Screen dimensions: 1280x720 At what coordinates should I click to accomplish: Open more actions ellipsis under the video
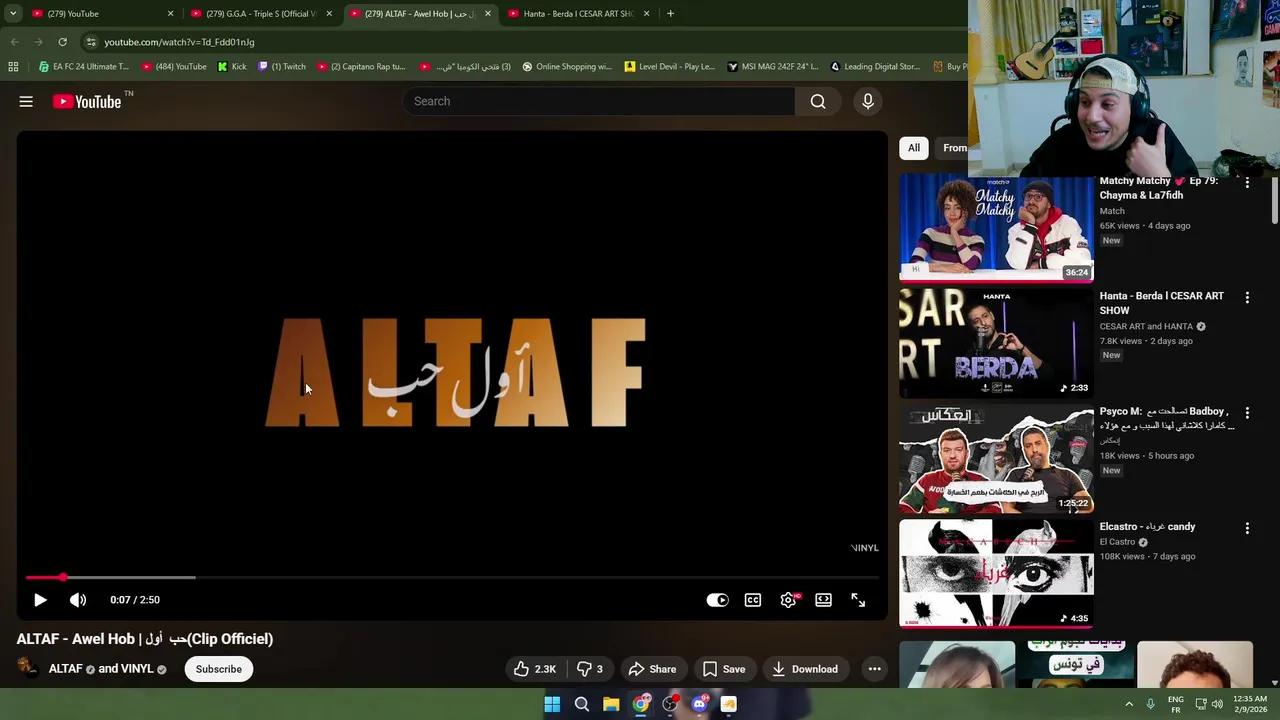[874, 669]
